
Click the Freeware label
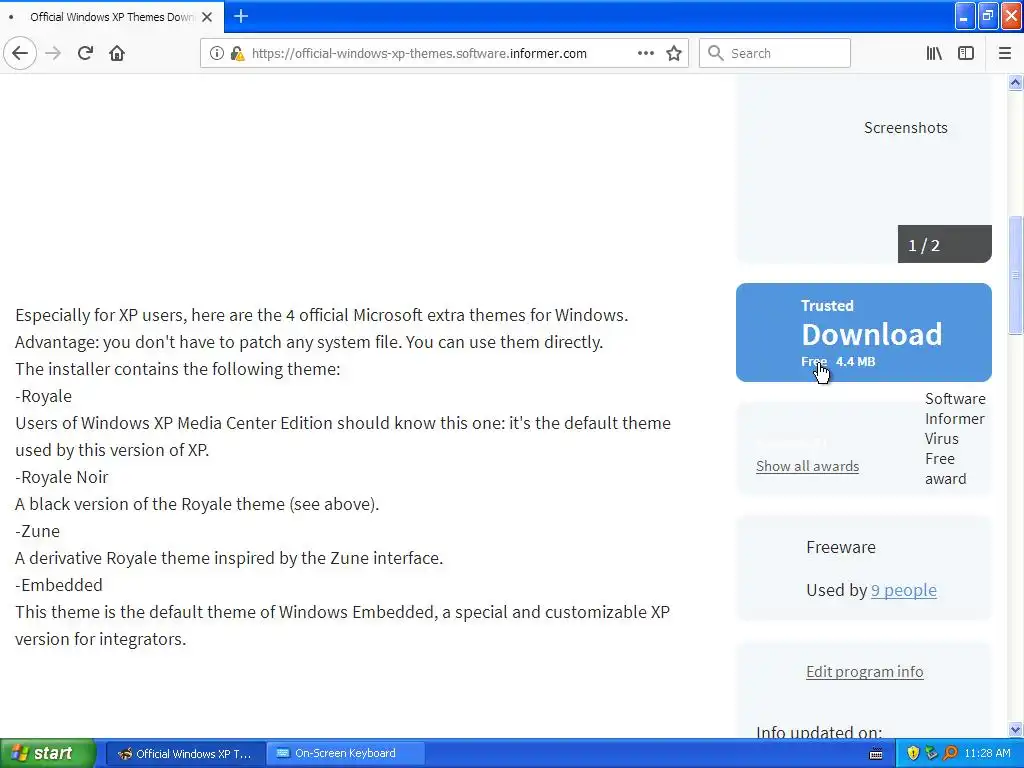[x=841, y=547]
